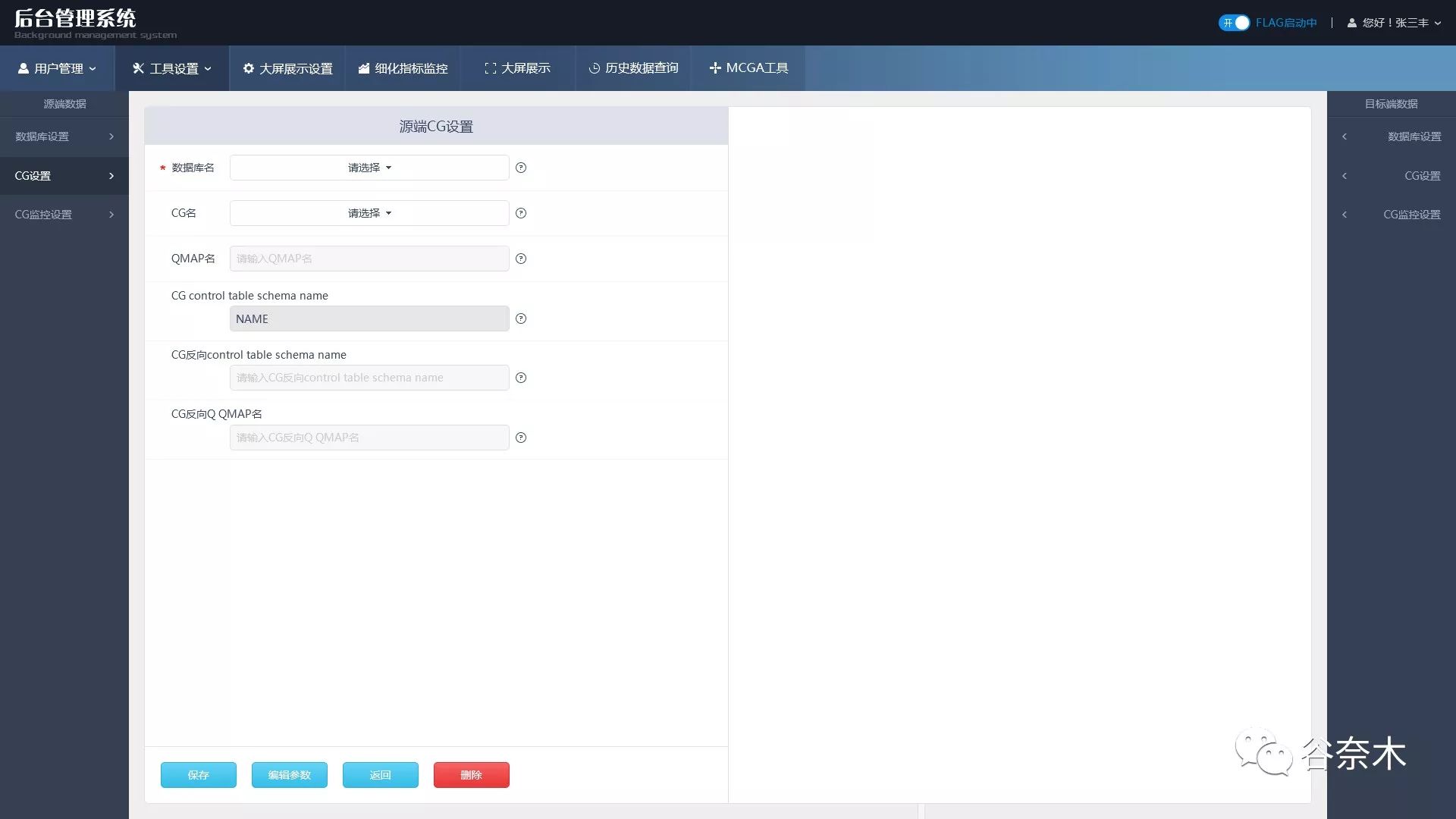
Task: Select CG监控设置 in the source-side panel
Action: 64,215
